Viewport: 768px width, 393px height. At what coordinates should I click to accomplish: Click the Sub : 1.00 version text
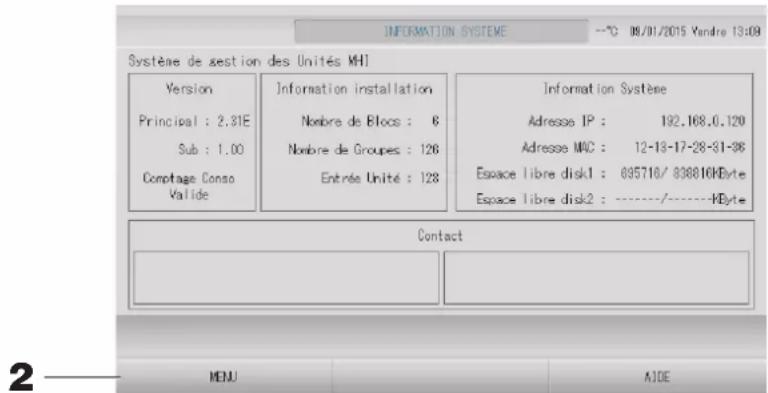(x=211, y=149)
